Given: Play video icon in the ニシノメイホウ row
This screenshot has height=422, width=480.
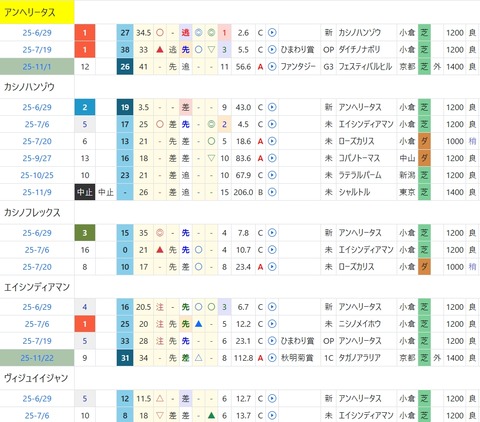Looking at the screenshot, I should pyautogui.click(x=272, y=324).
